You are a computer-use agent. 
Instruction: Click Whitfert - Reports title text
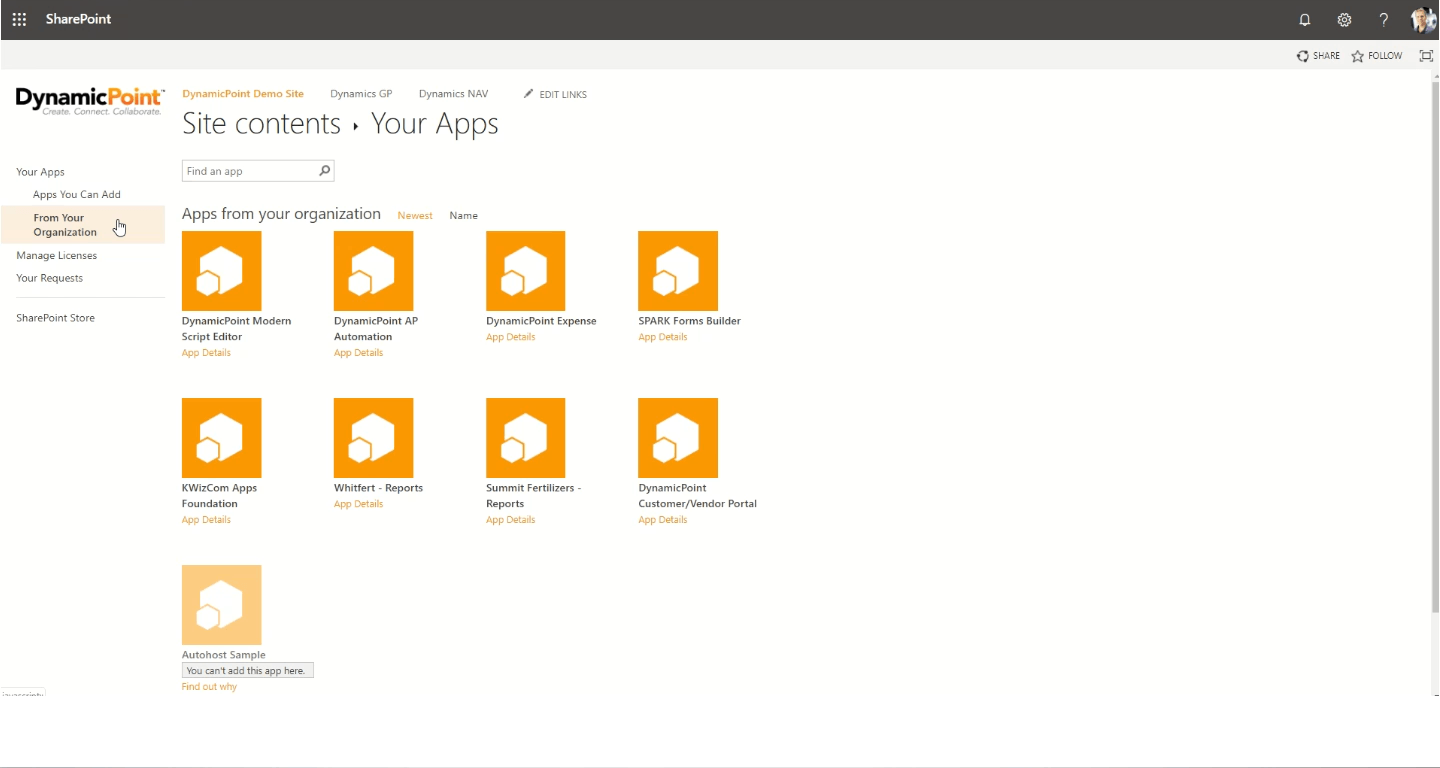[378, 488]
